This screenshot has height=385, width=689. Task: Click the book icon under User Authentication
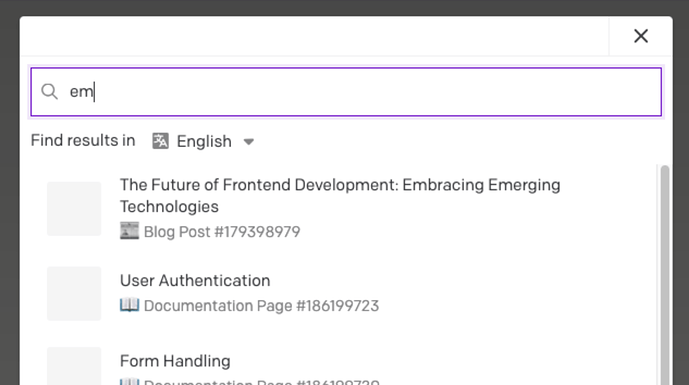pos(129,305)
